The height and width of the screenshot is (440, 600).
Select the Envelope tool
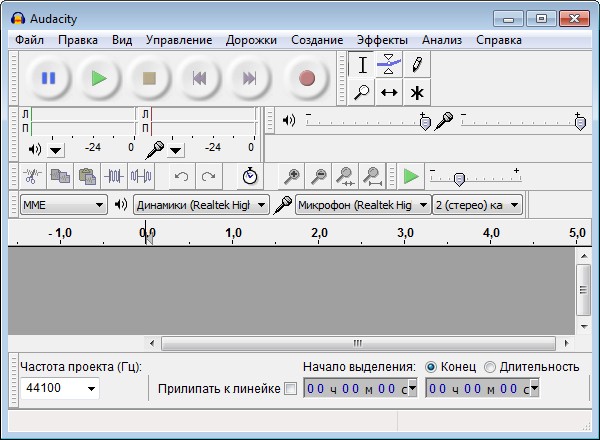(390, 65)
